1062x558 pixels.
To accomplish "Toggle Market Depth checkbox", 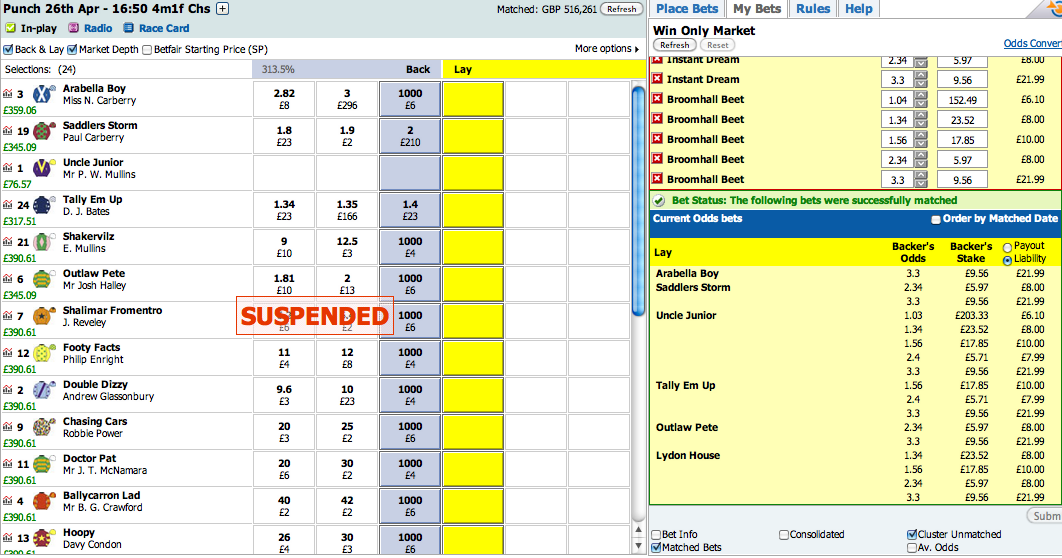I will 73,49.
